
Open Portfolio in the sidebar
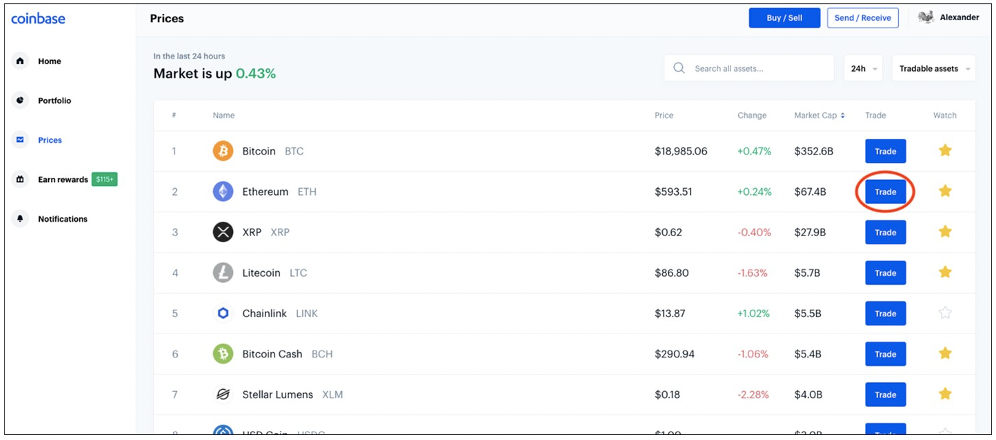[x=55, y=101]
